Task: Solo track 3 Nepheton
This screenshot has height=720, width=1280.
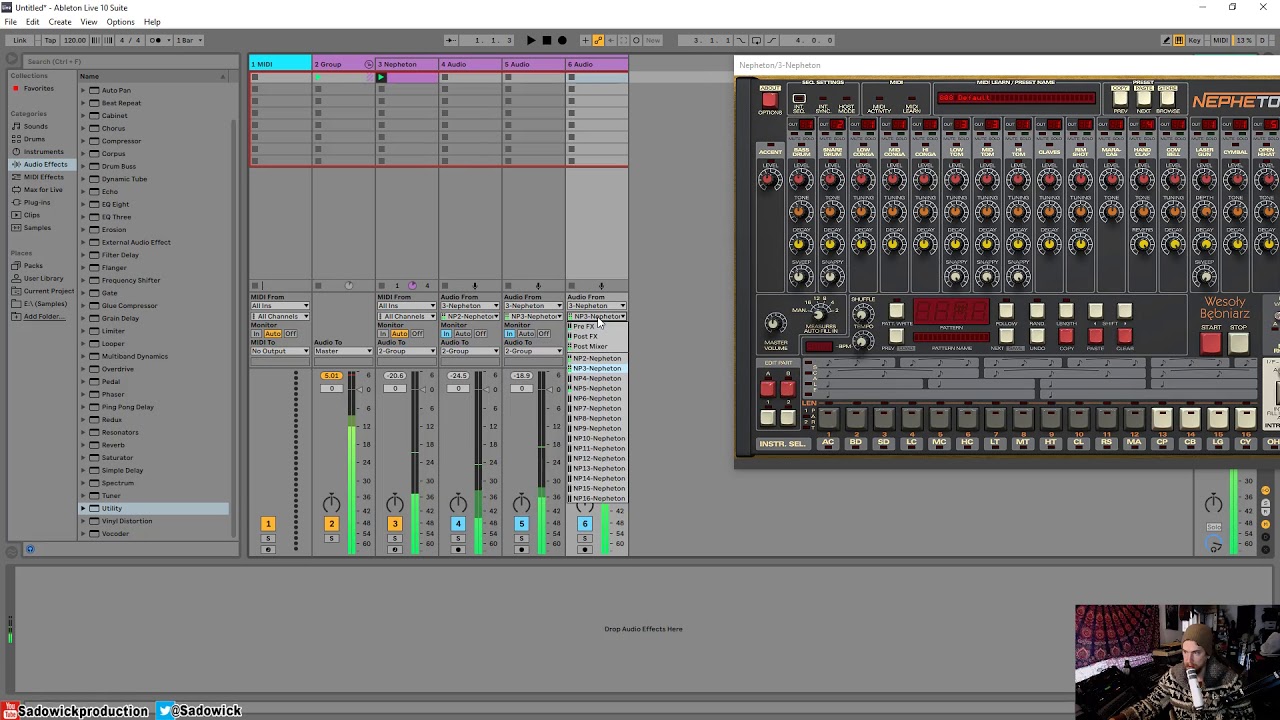Action: 394,539
